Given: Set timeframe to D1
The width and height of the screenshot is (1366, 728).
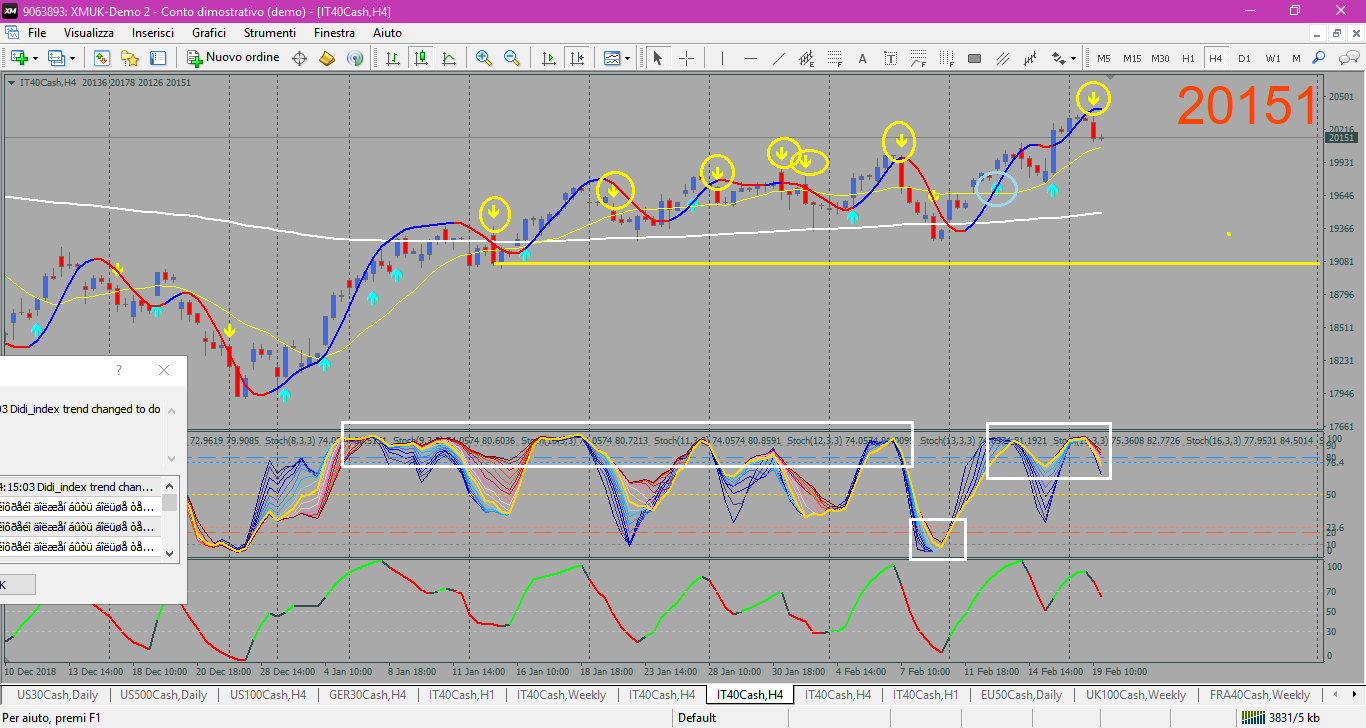Looking at the screenshot, I should pos(1244,58).
